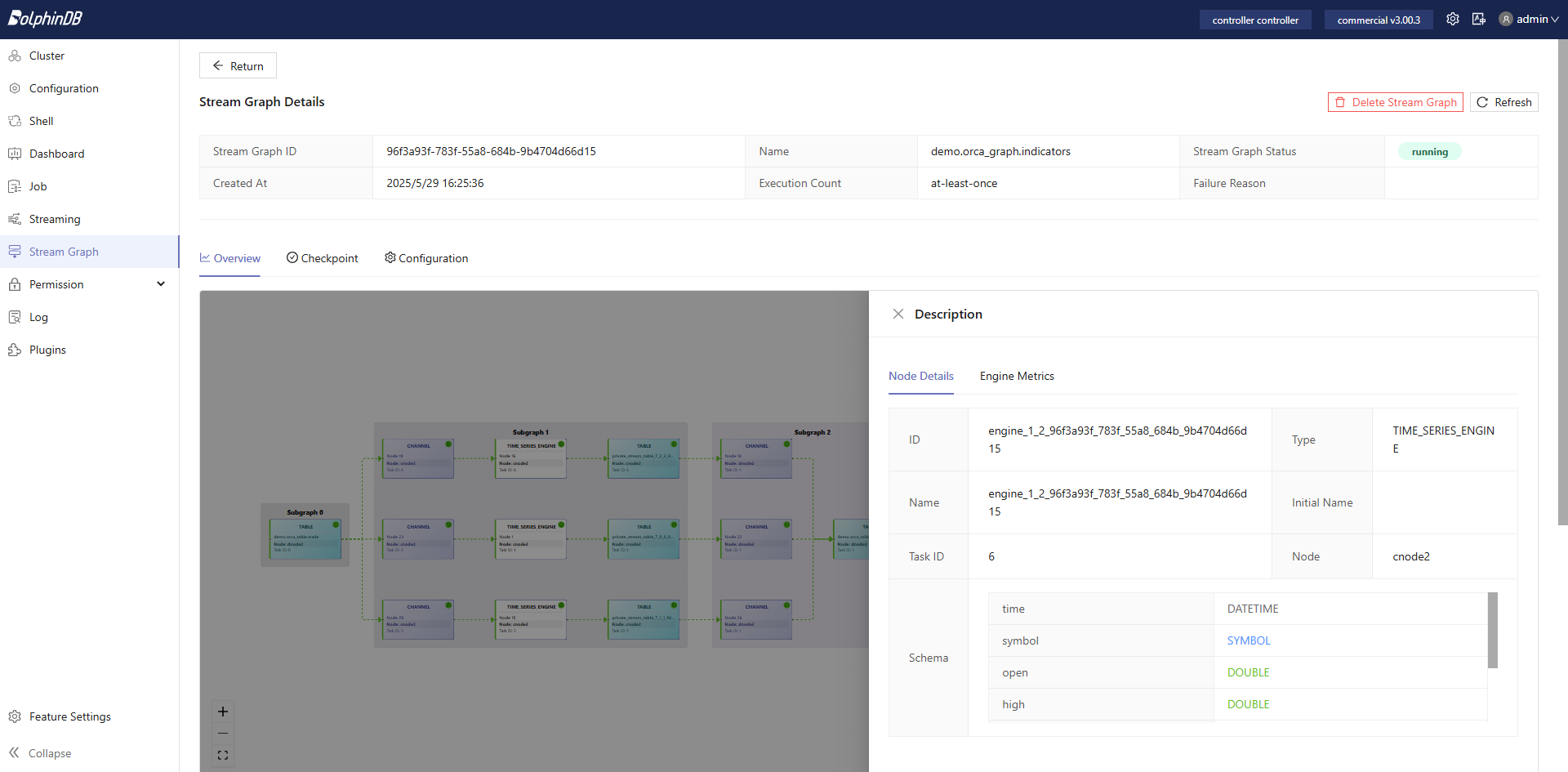Open the Streaming sidebar entry
1568x772 pixels.
tap(55, 219)
